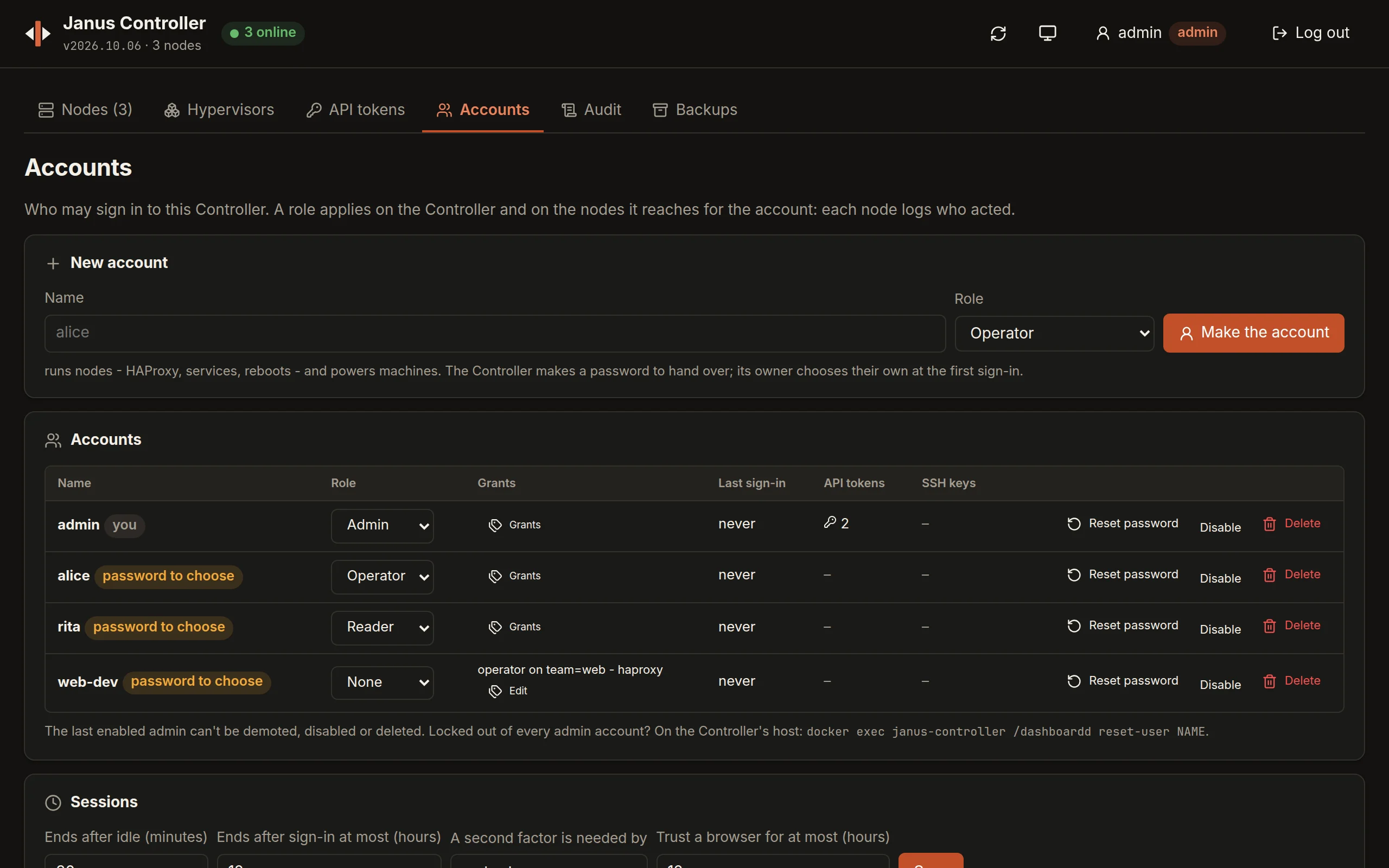Delete alice's account
The width and height of the screenshot is (1389, 868).
click(1292, 575)
